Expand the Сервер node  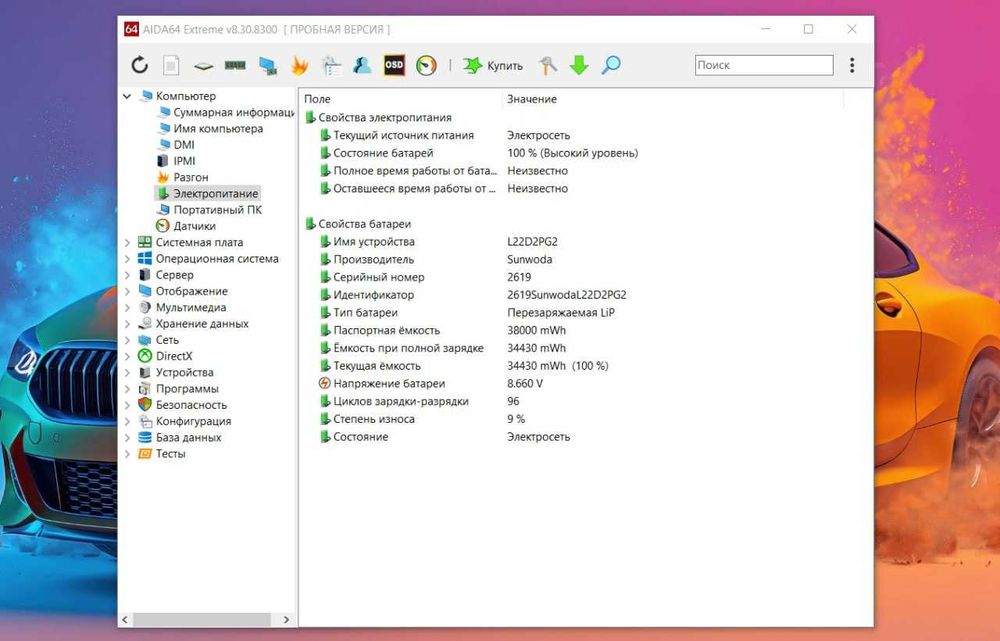click(x=127, y=275)
